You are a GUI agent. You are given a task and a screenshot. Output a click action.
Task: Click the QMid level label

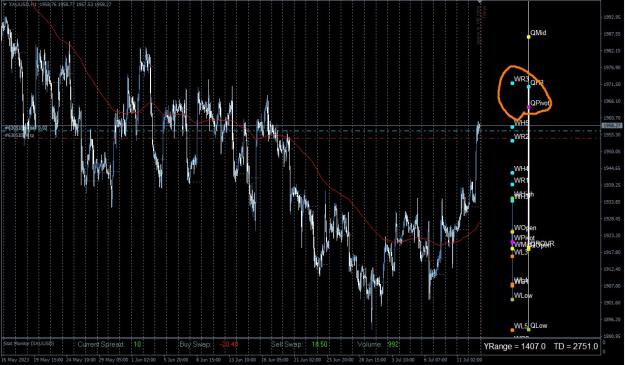pos(539,33)
